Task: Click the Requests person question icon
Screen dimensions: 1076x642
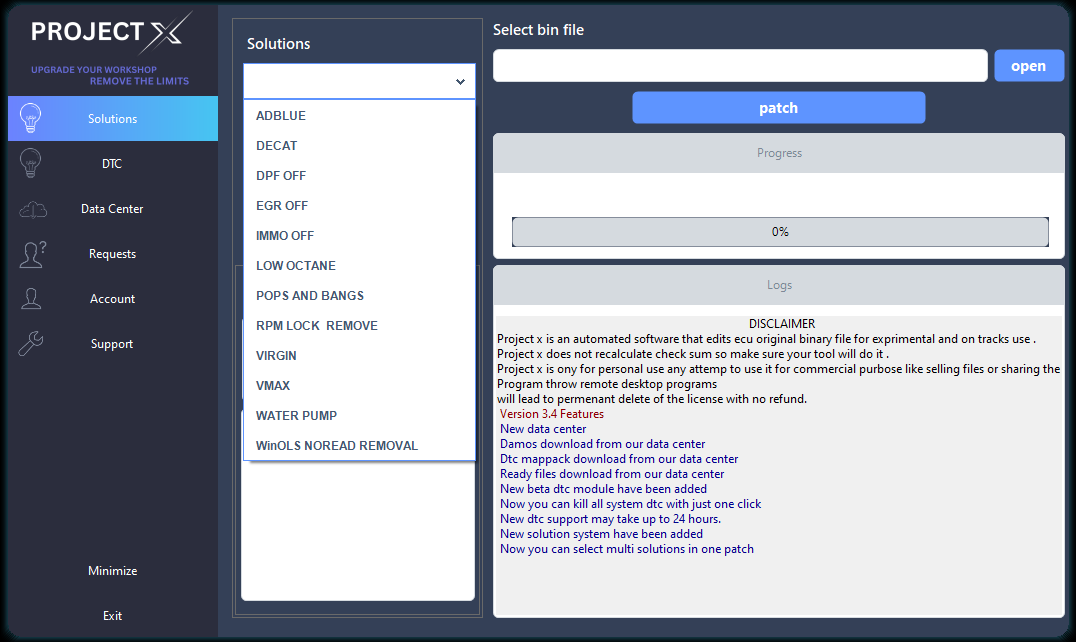Action: [32, 254]
